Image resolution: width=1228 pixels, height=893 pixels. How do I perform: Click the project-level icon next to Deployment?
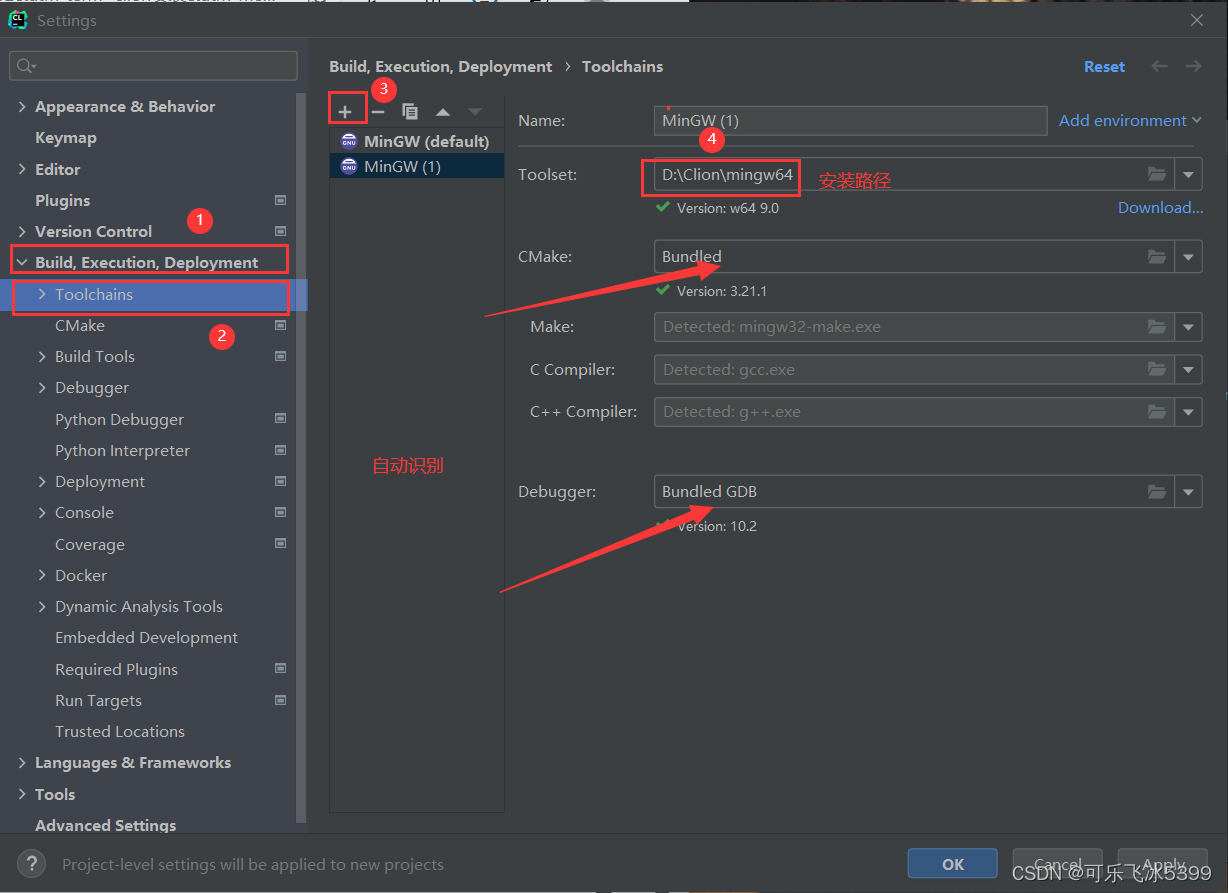click(x=280, y=482)
